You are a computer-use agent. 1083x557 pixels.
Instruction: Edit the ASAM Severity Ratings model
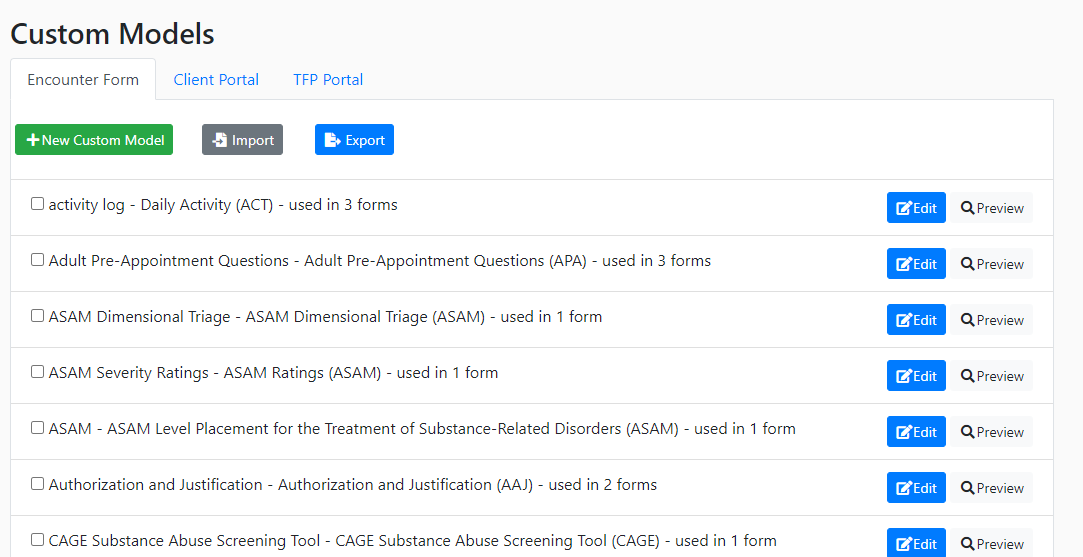click(916, 376)
